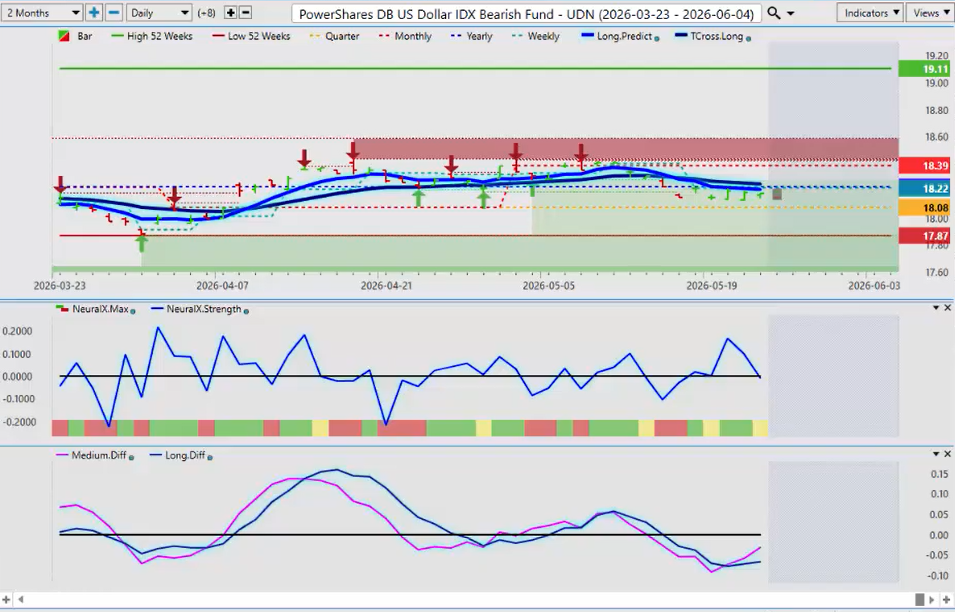Open the Daily interval dropdown

pos(160,12)
